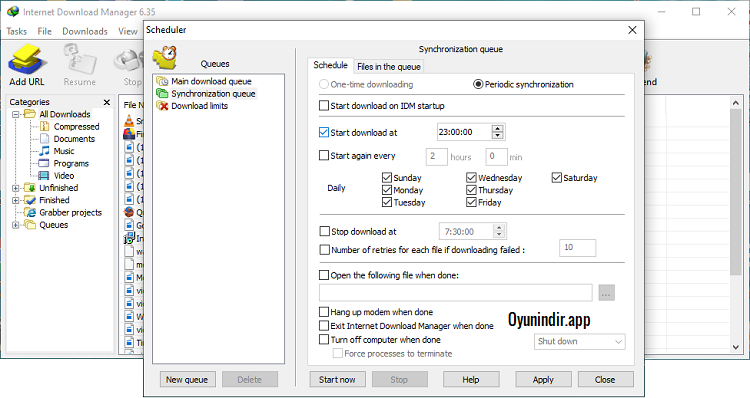The width and height of the screenshot is (750, 398).
Task: Click Start now button
Action: pyautogui.click(x=337, y=379)
